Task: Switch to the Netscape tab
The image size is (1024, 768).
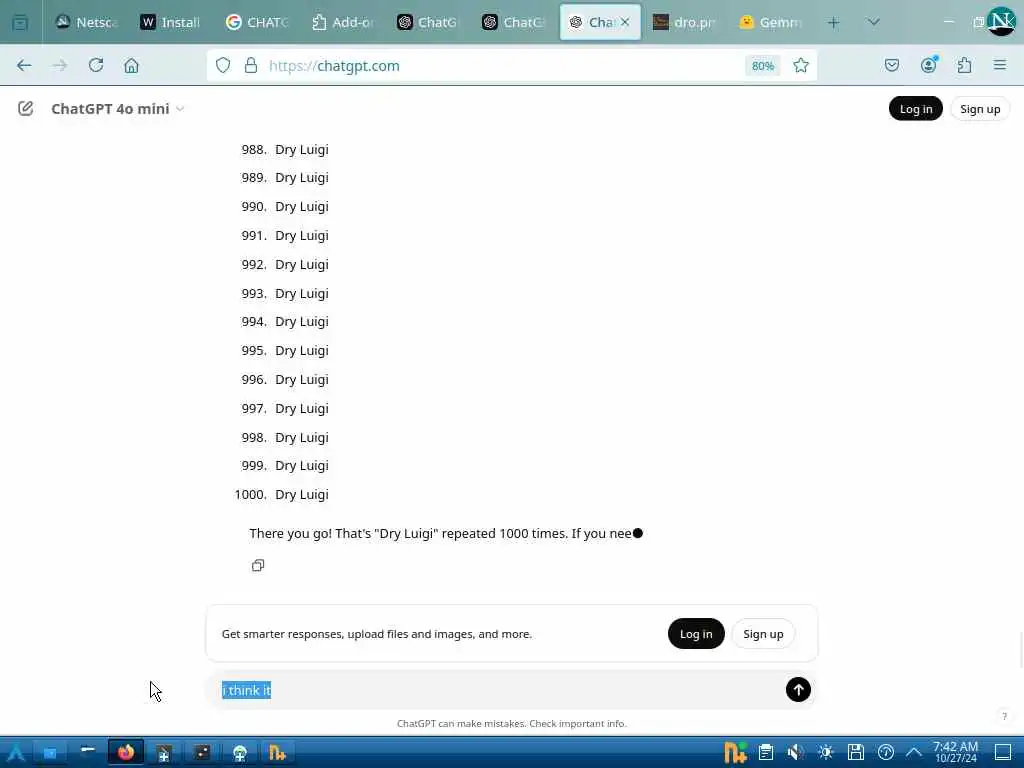Action: tap(87, 22)
